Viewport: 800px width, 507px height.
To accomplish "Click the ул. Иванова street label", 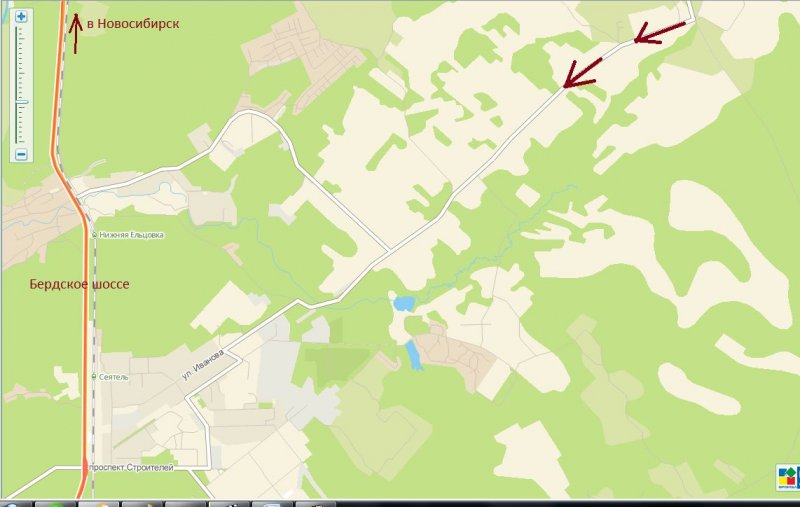I will tap(203, 365).
